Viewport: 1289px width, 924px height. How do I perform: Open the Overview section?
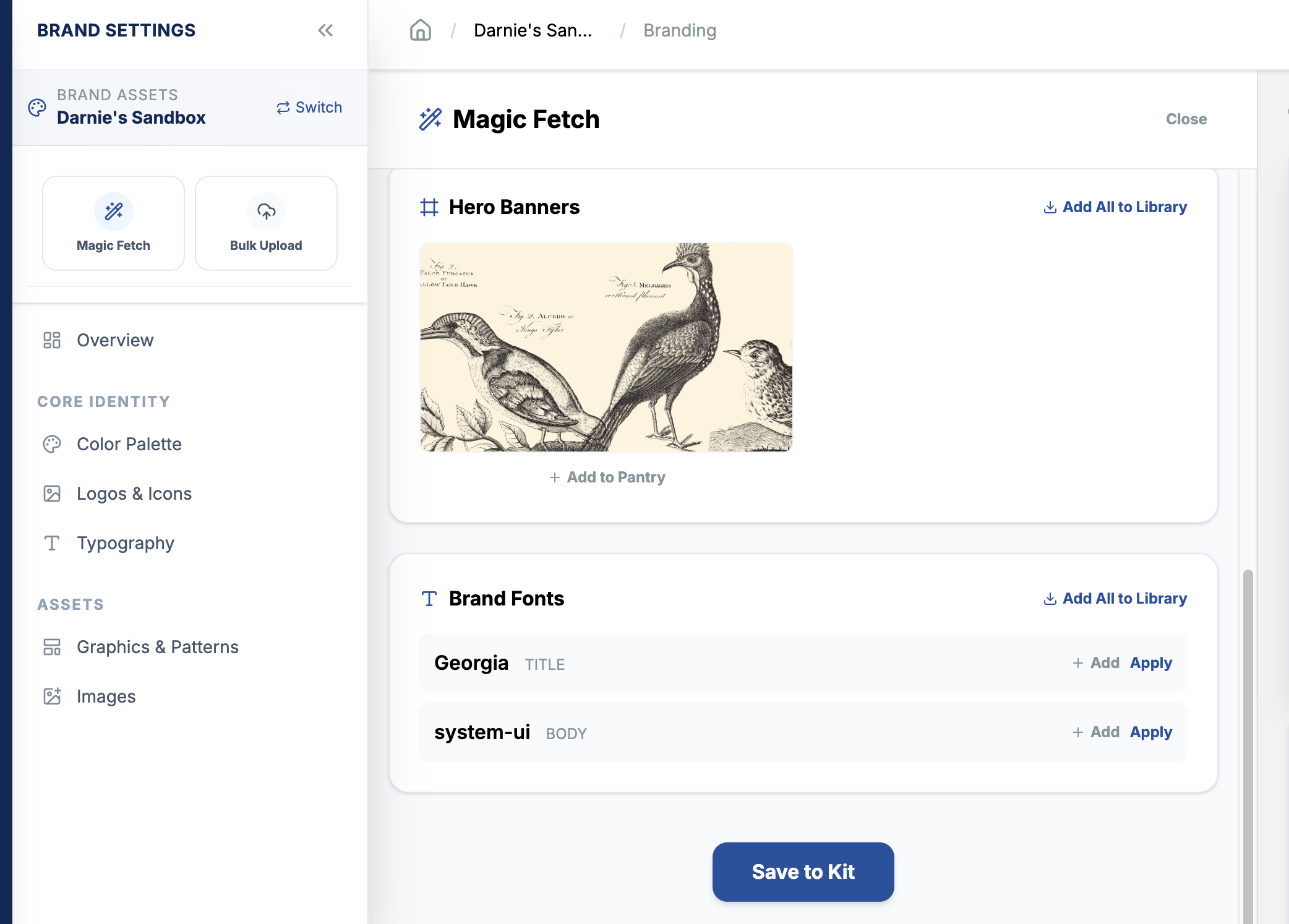115,340
